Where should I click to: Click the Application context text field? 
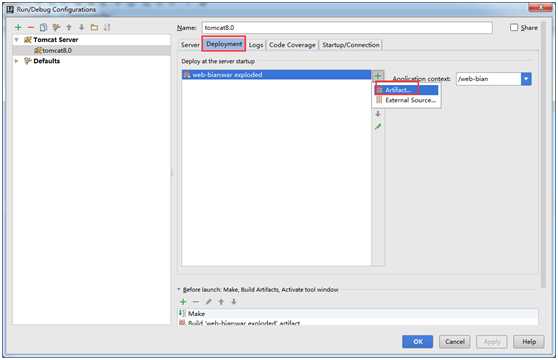click(x=489, y=79)
